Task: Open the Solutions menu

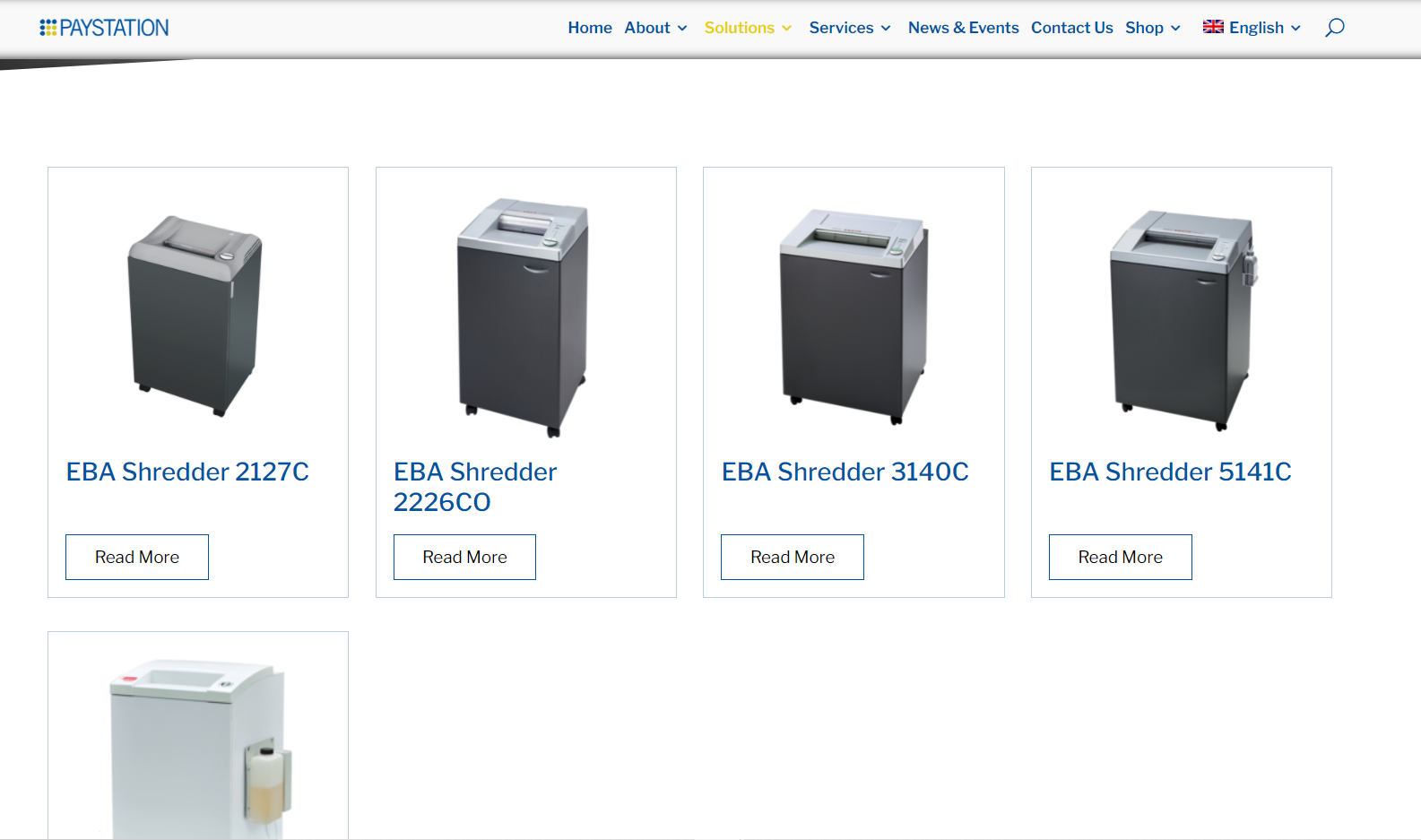Action: (x=739, y=28)
